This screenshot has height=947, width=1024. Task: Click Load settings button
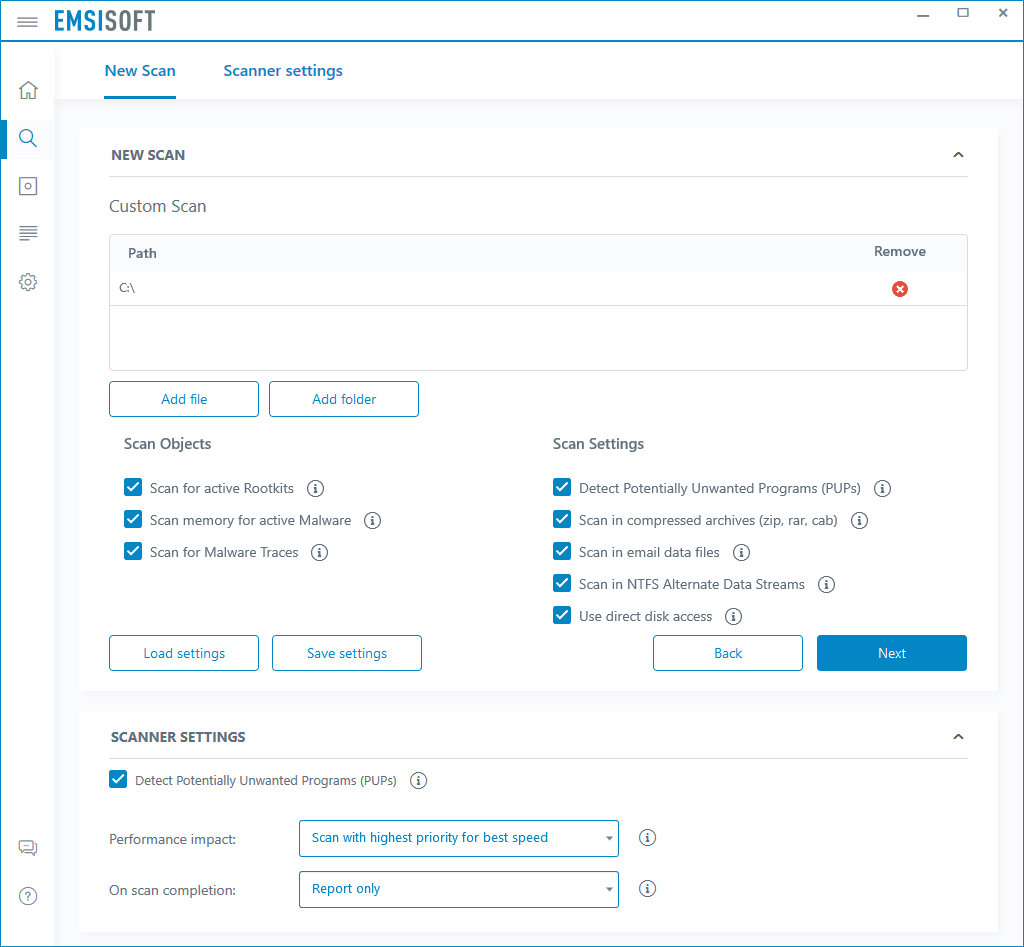pyautogui.click(x=184, y=653)
